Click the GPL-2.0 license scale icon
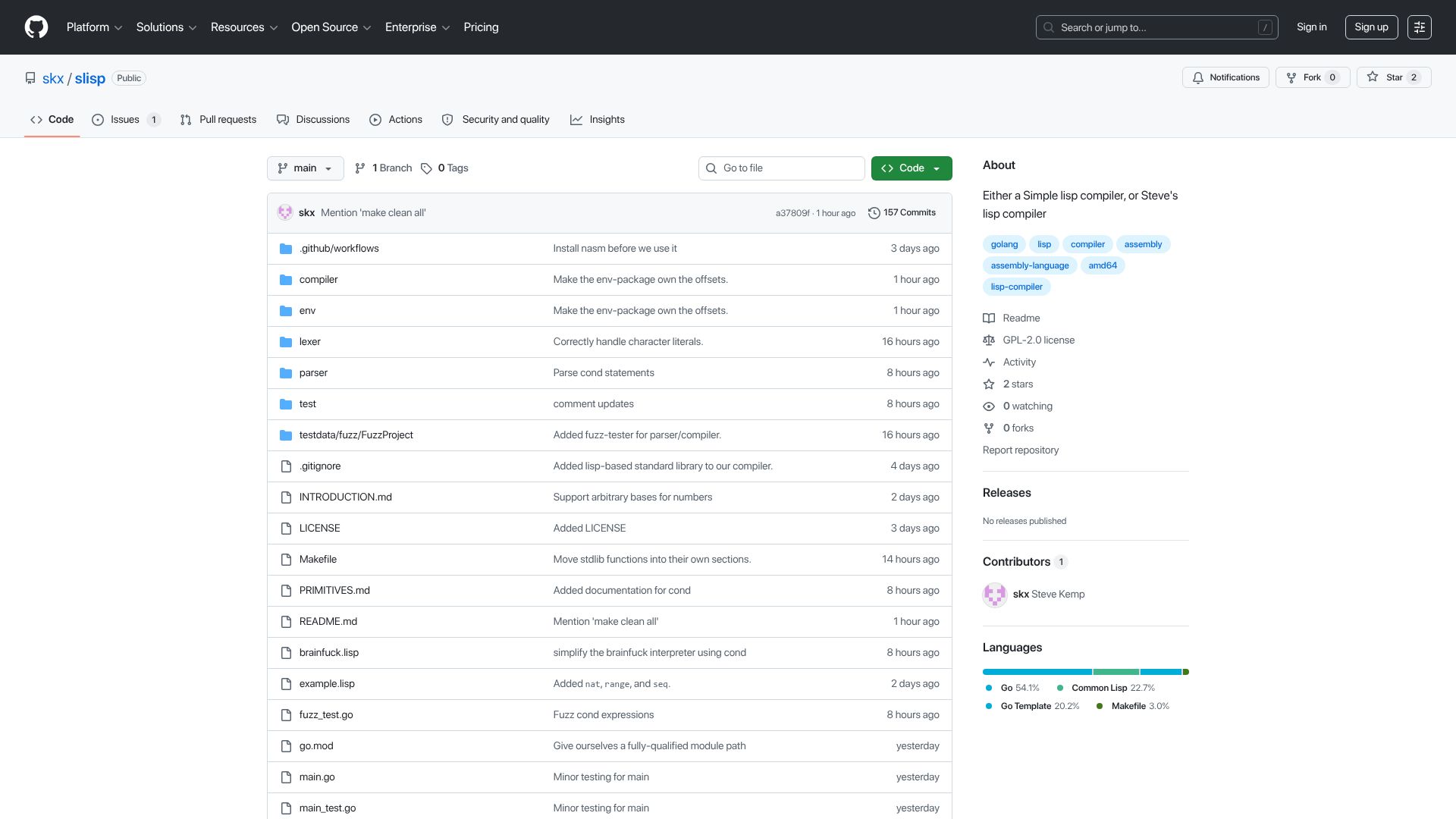The height and width of the screenshot is (819, 1456). pyautogui.click(x=989, y=340)
